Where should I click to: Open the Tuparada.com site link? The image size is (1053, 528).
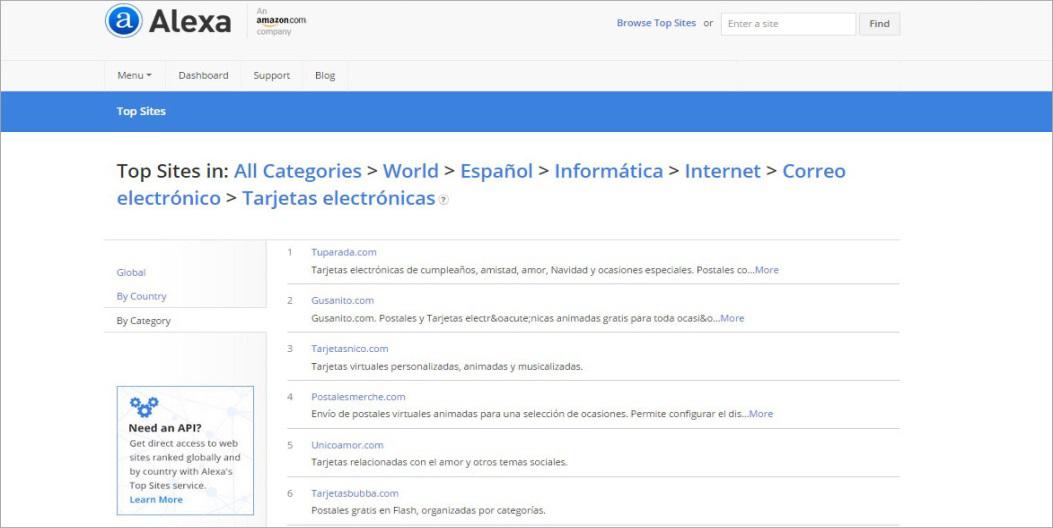point(344,252)
